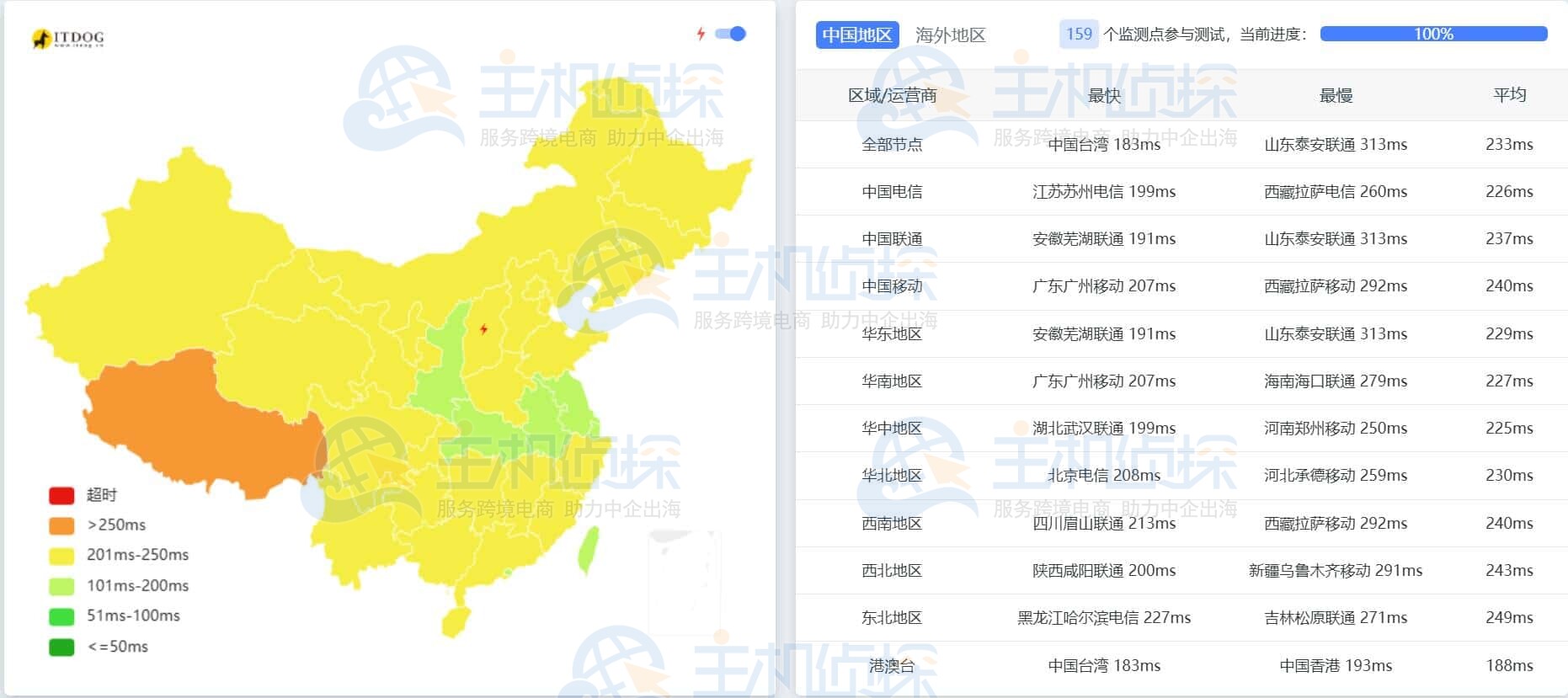The width and height of the screenshot is (1568, 698).
Task: Switch to the 海外地区 tab
Action: click(x=950, y=35)
